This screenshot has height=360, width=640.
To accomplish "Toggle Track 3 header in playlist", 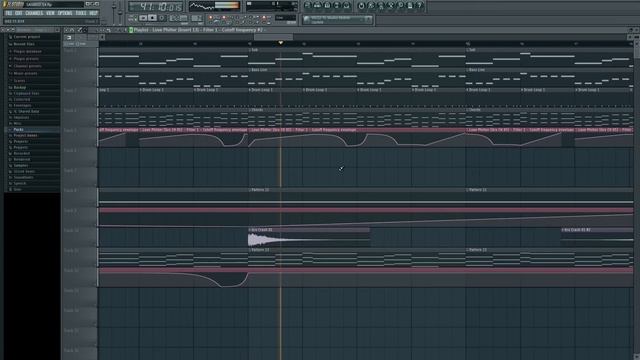I will pos(80,97).
